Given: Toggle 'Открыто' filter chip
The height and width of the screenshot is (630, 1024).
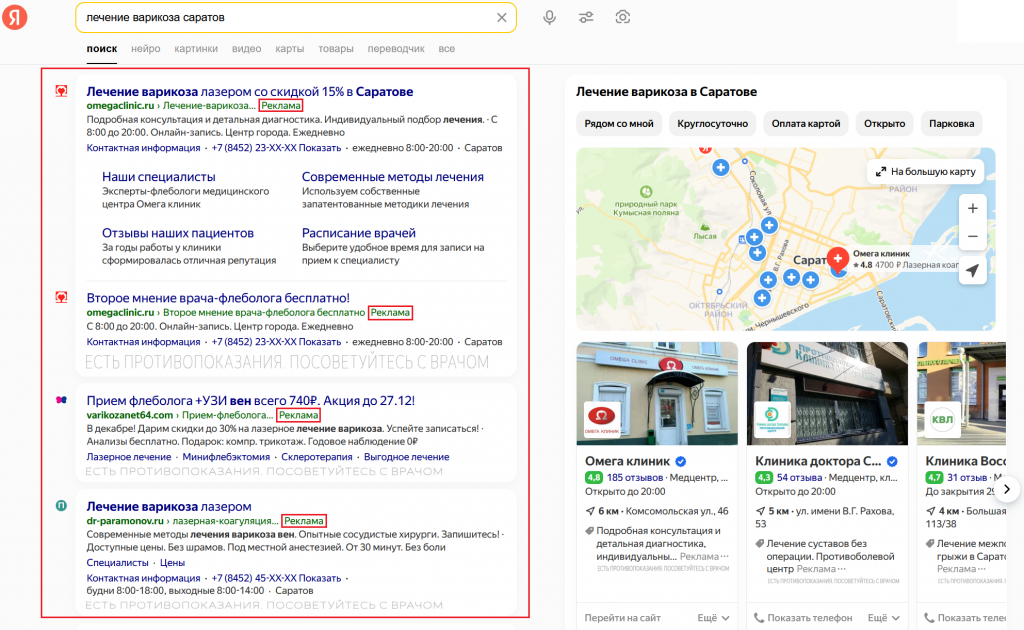Looking at the screenshot, I should 884,123.
